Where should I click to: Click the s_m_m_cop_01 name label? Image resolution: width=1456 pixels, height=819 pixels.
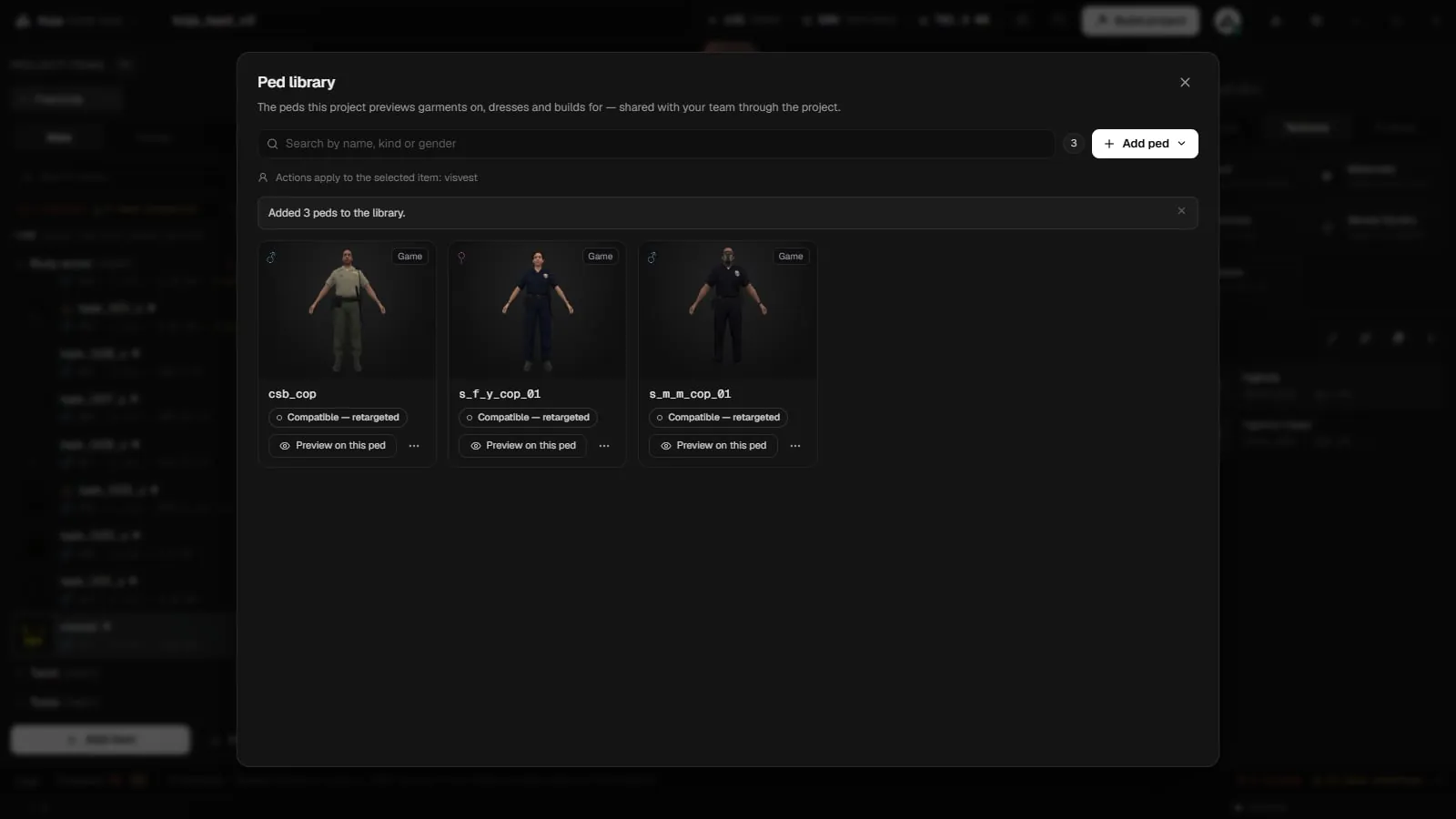(x=690, y=394)
